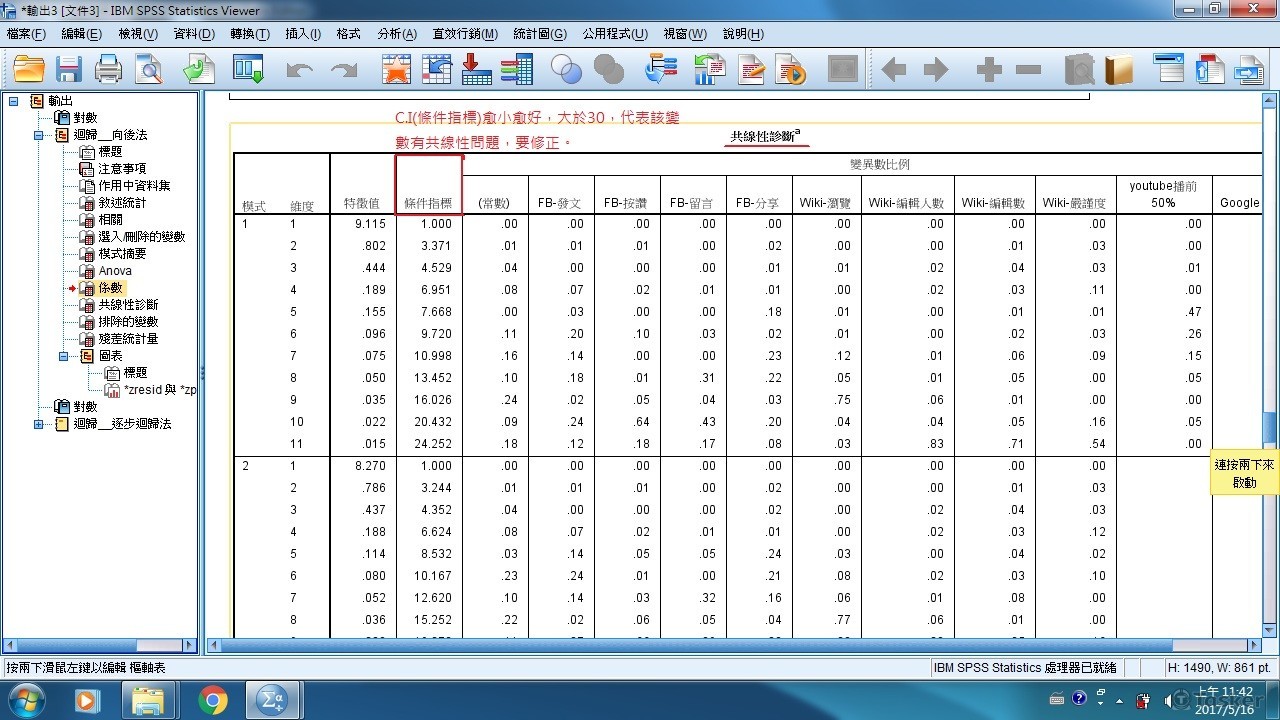1280x720 pixels.
Task: Save the output with the floppy disk icon
Action: tap(68, 69)
